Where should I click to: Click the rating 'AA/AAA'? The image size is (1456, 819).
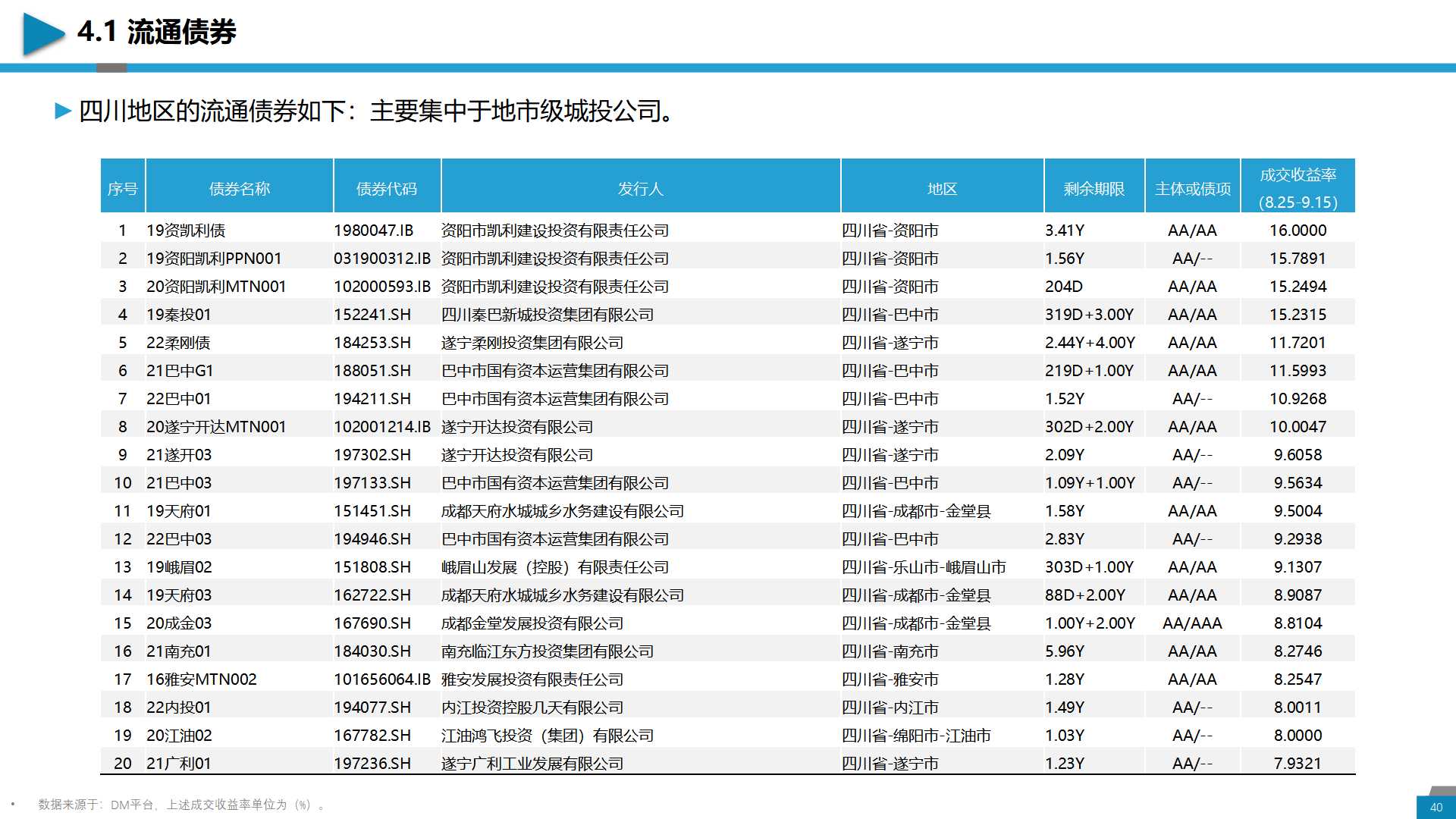click(x=1192, y=623)
